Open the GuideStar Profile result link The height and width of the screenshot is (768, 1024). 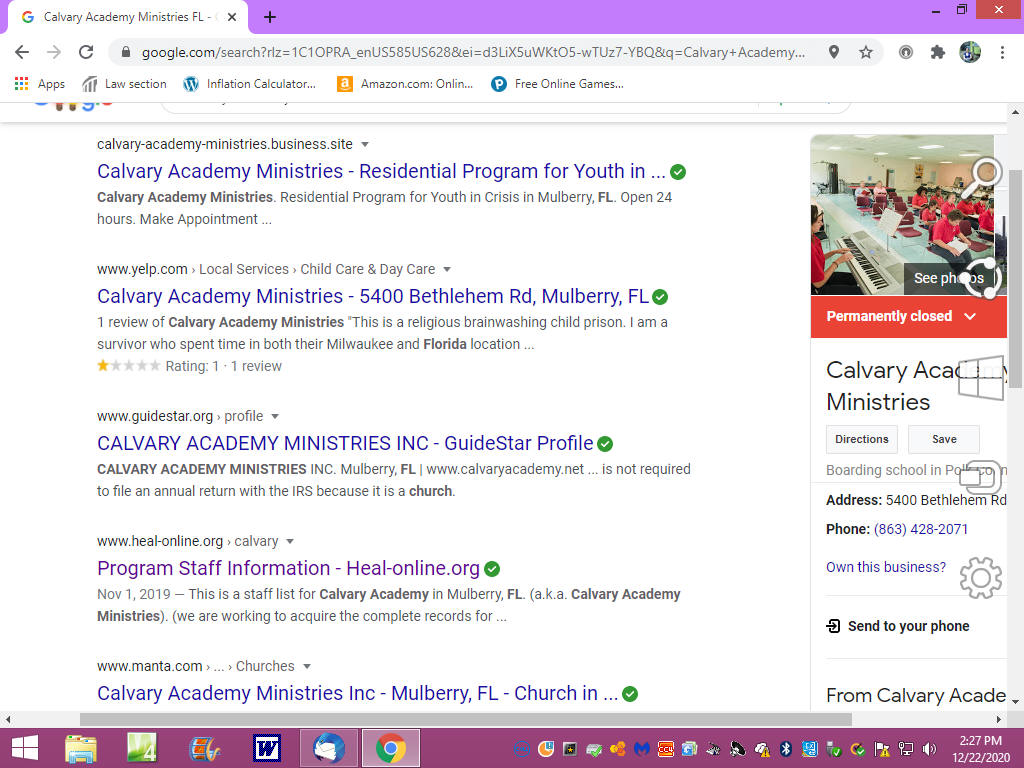click(x=345, y=443)
